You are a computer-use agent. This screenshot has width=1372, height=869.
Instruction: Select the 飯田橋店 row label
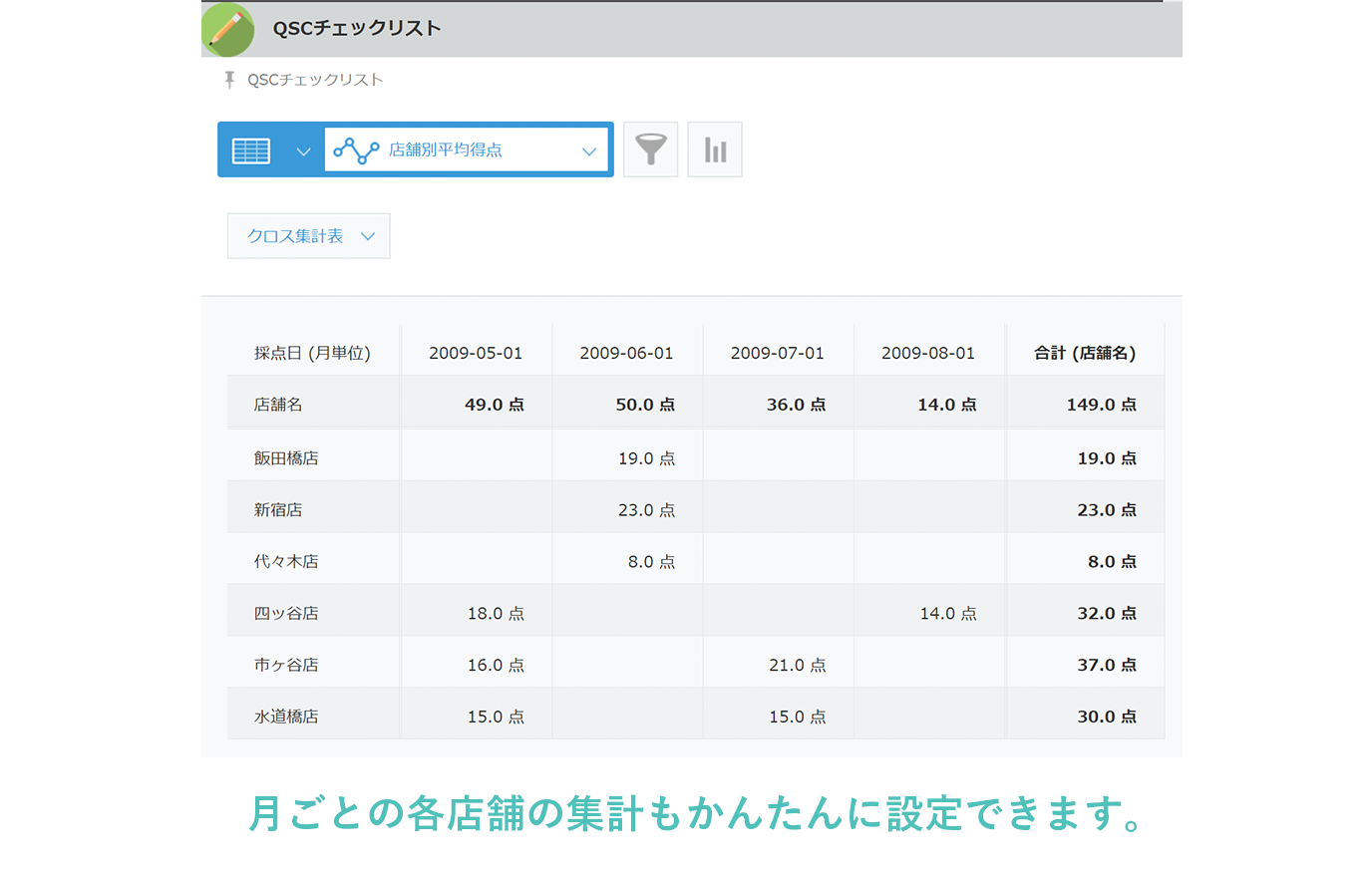286,458
